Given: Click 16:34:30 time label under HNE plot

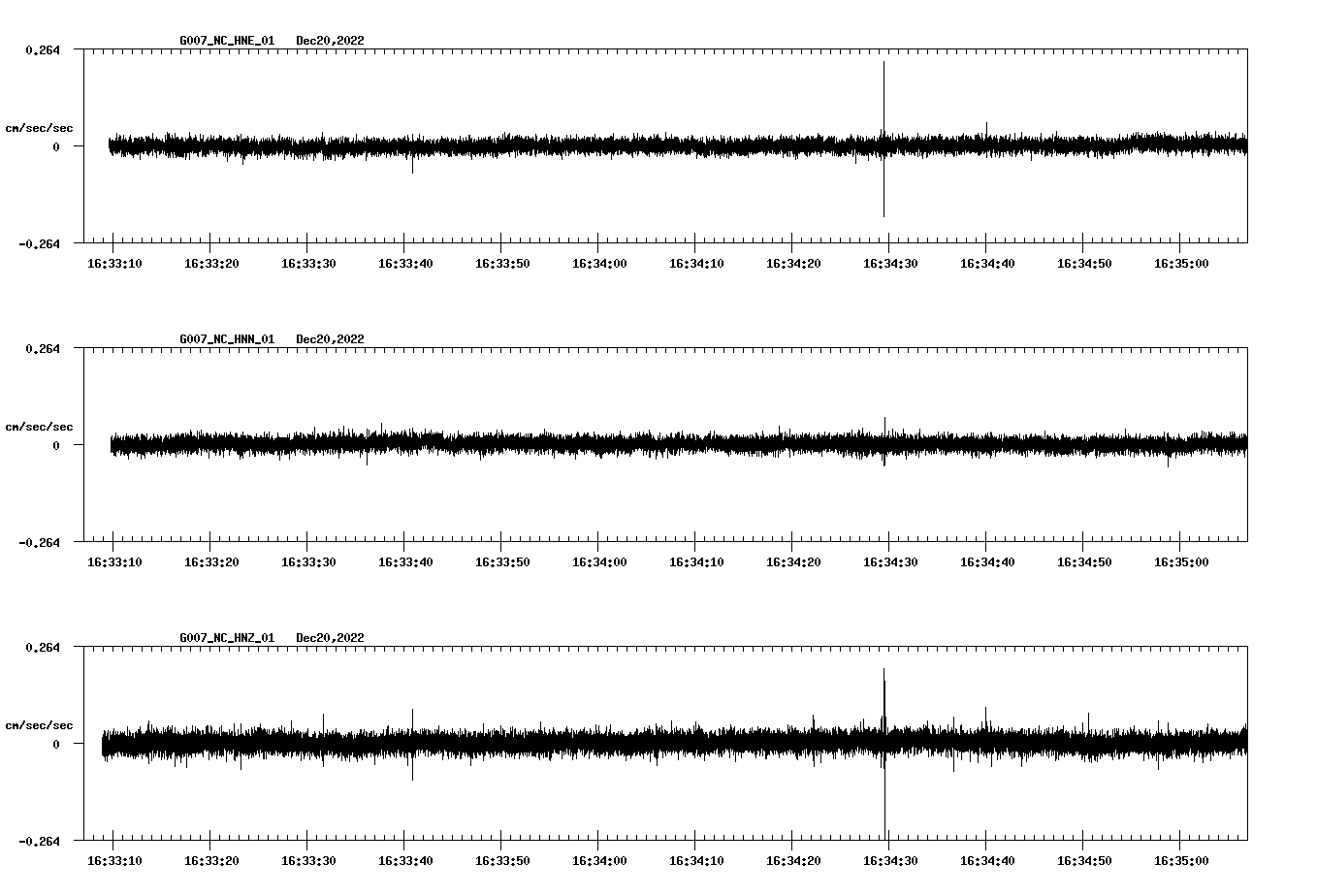Looking at the screenshot, I should pyautogui.click(x=890, y=264).
